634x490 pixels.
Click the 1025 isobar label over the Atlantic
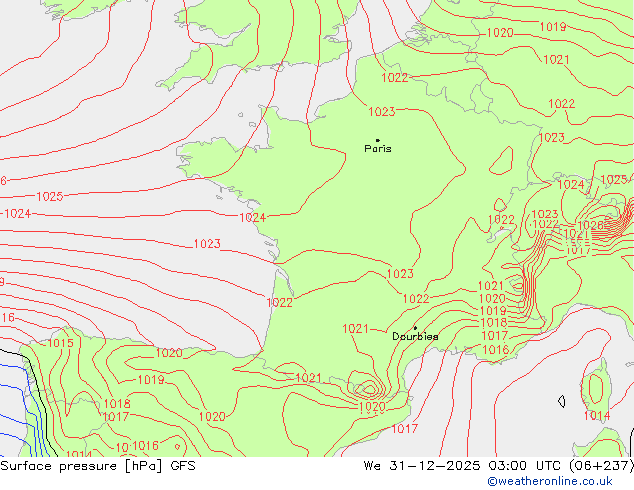(x=50, y=196)
